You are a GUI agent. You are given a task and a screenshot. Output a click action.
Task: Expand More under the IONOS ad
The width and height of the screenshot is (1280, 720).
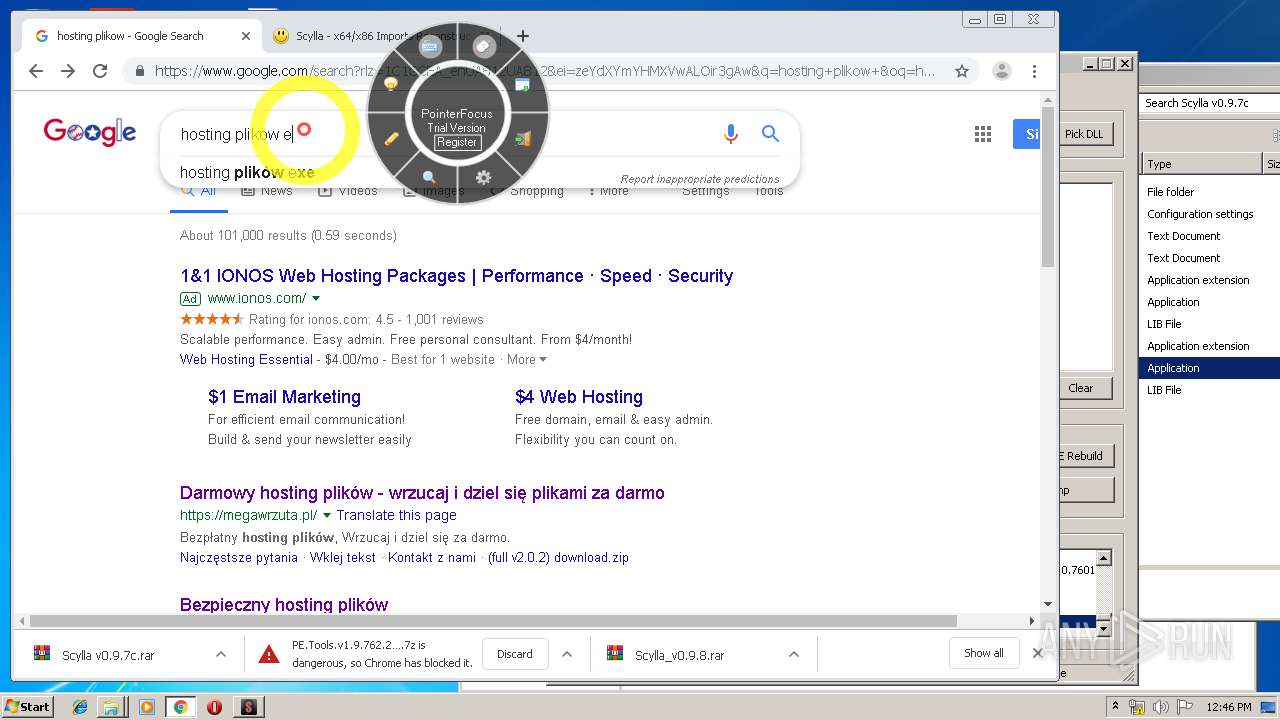[527, 360]
